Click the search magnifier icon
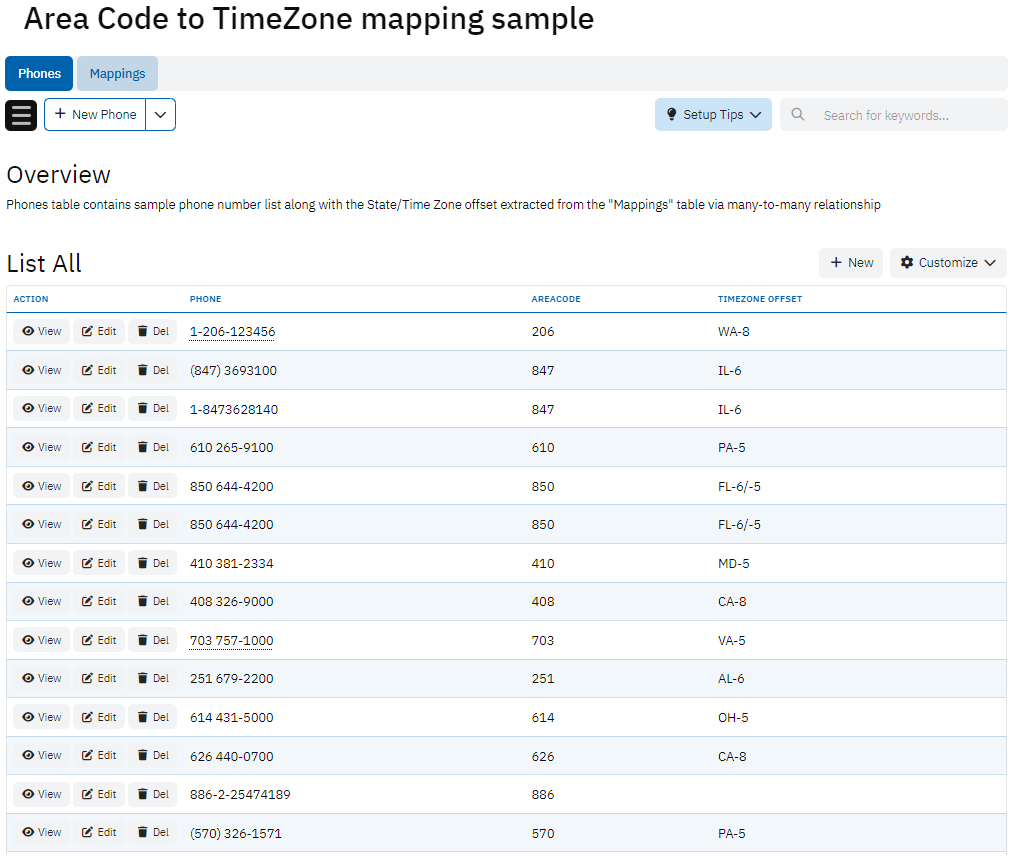This screenshot has width=1010, height=856. pos(798,115)
